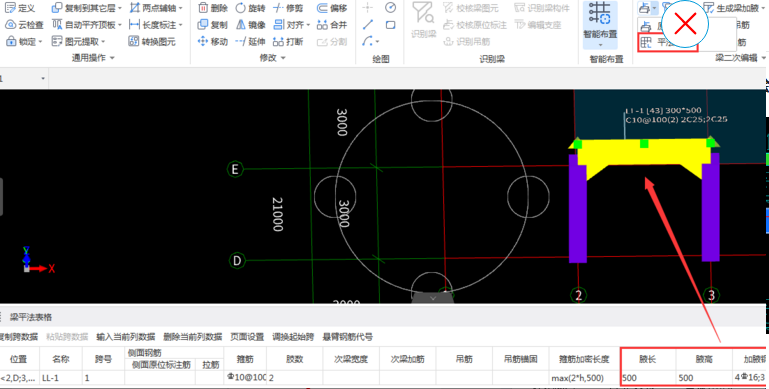Click 页面设置 in beam table toolbar
The height and width of the screenshot is (389, 769).
click(247, 337)
